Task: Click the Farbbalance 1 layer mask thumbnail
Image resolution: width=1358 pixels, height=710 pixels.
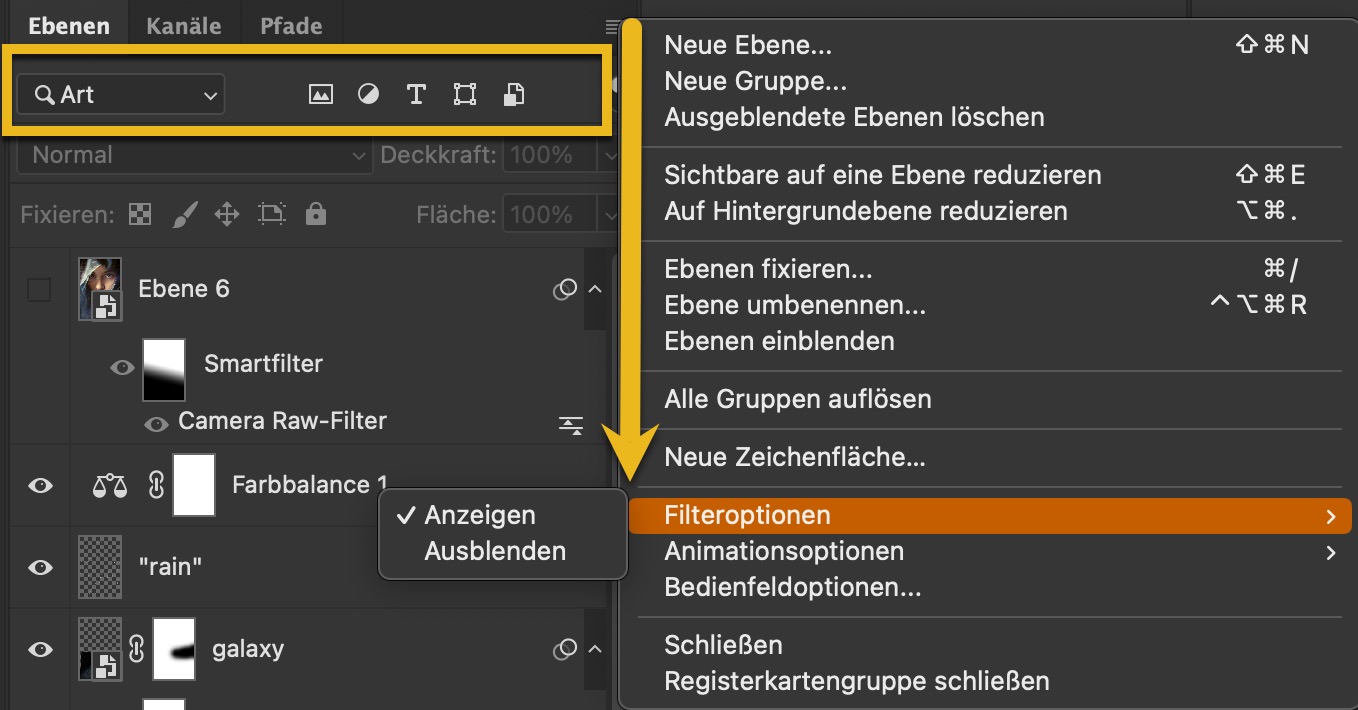Action: coord(194,484)
